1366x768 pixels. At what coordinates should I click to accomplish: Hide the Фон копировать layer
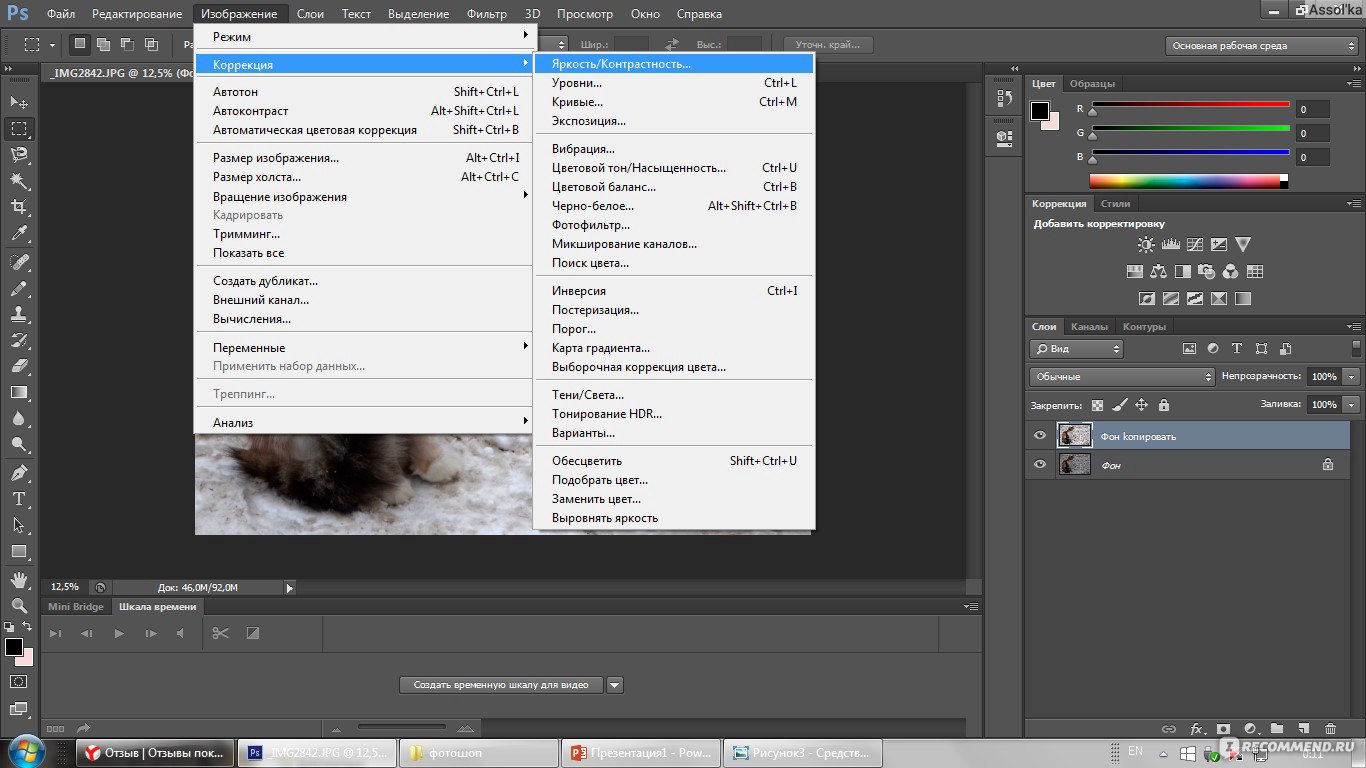coord(1040,436)
